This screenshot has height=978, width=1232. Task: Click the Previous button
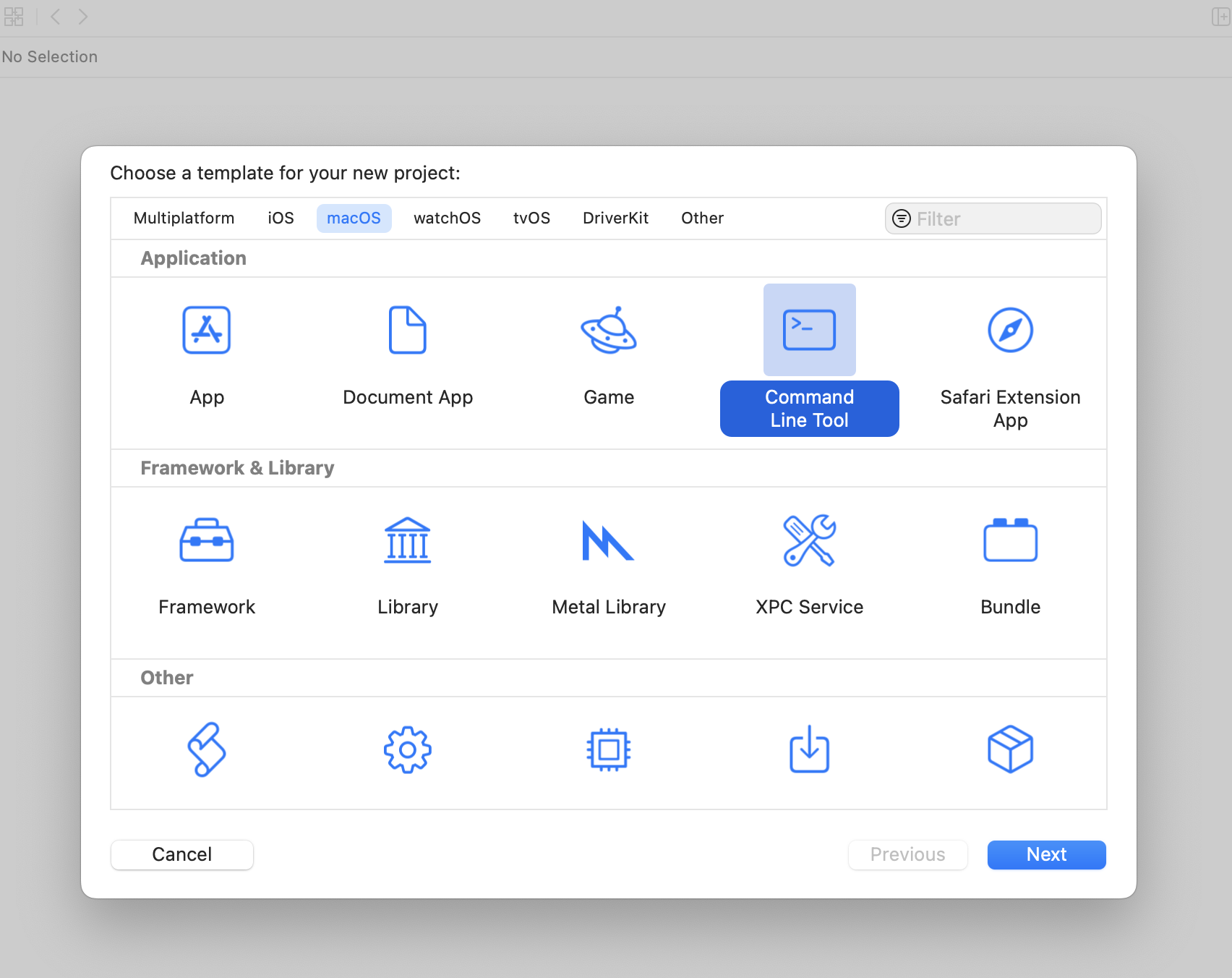pyautogui.click(x=908, y=854)
